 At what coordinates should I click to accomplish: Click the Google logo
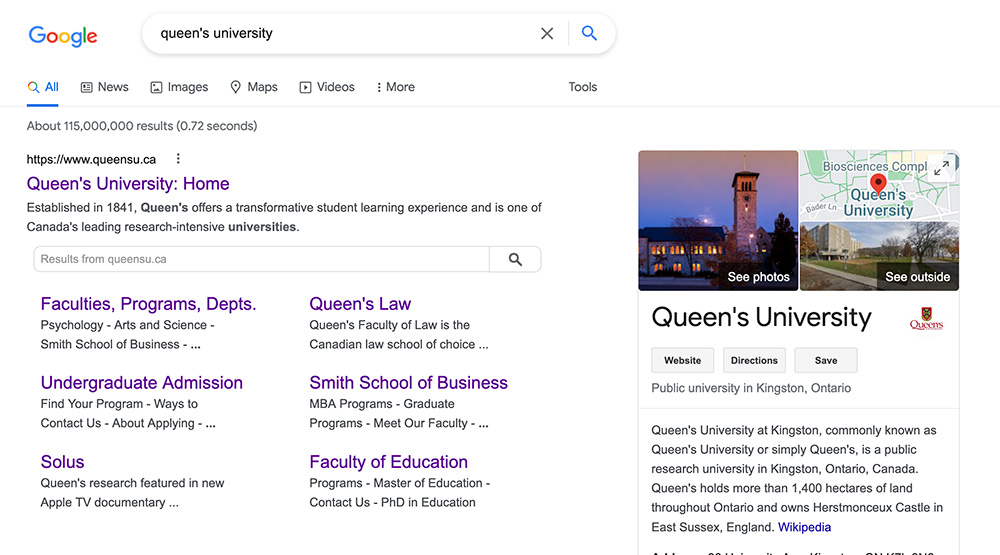pos(62,35)
